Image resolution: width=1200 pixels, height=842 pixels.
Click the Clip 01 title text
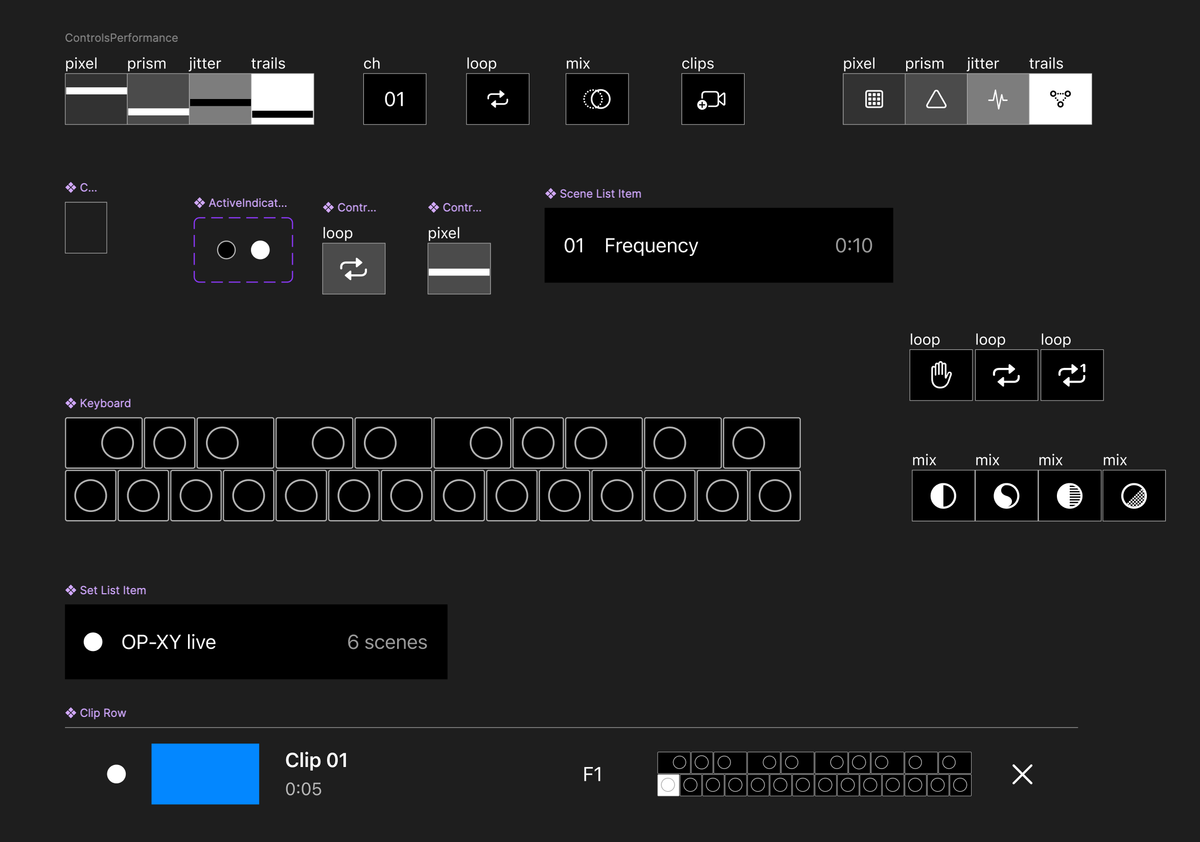pyautogui.click(x=317, y=760)
